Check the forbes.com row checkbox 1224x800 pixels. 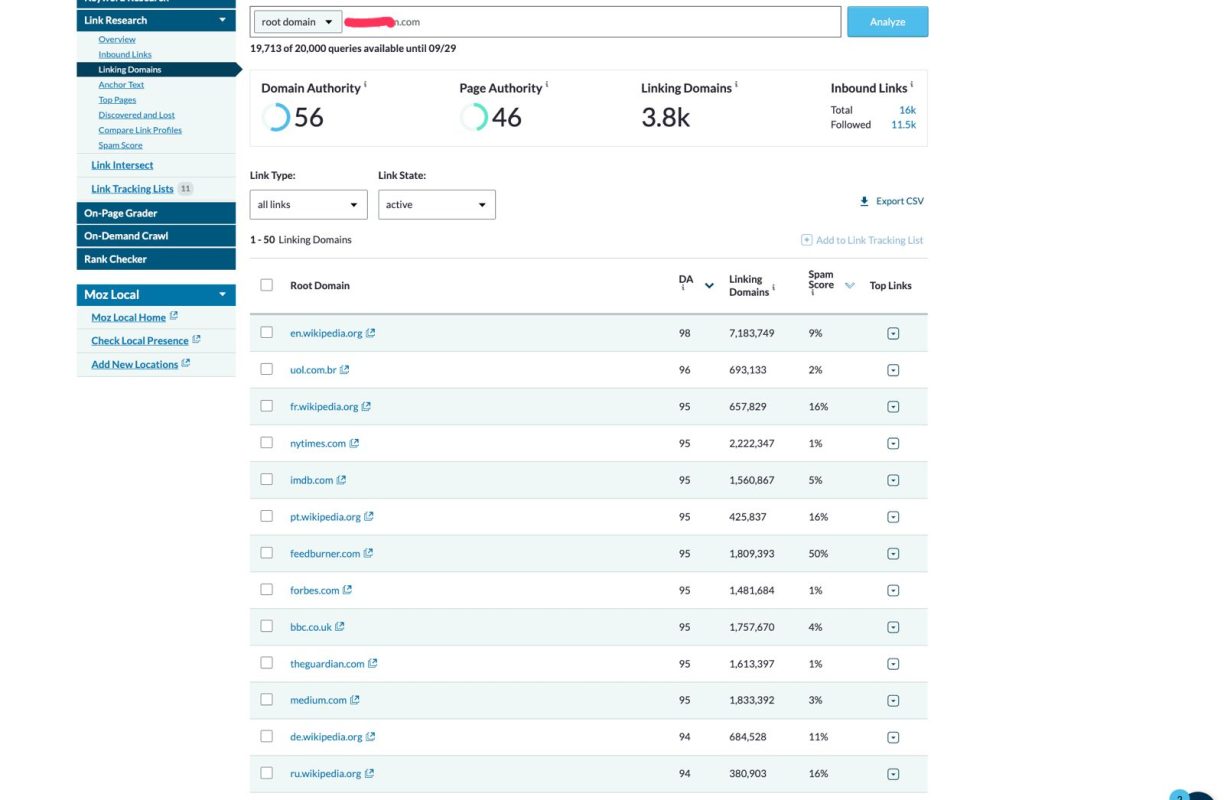click(x=267, y=589)
